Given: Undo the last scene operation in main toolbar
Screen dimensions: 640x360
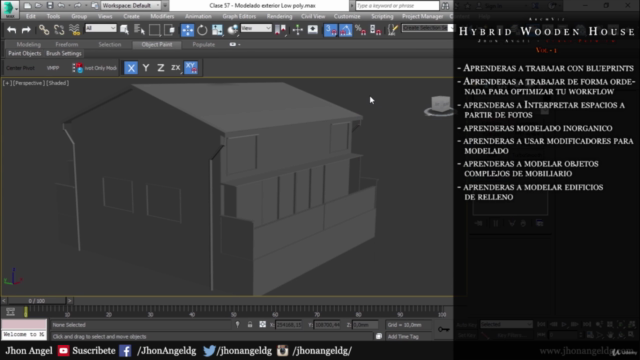Looking at the screenshot, I should 11,30.
